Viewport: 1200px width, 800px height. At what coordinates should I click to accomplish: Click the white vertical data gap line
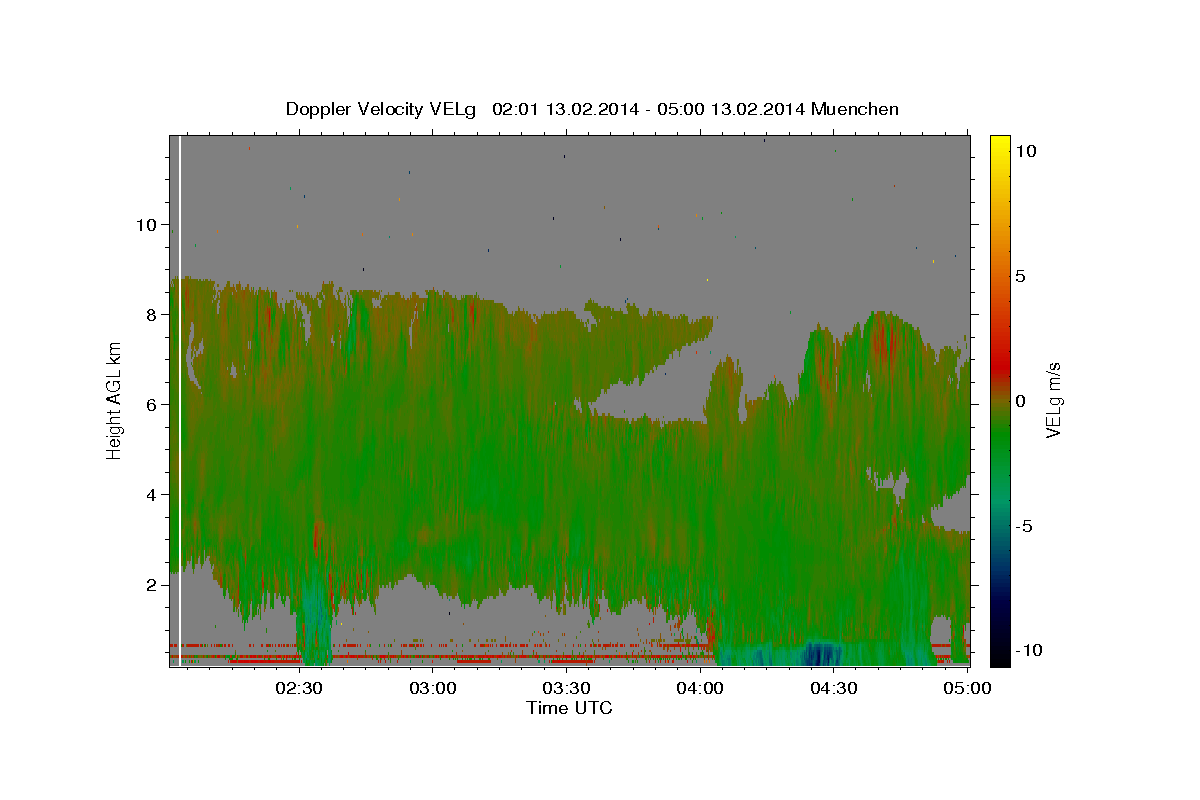point(179,400)
